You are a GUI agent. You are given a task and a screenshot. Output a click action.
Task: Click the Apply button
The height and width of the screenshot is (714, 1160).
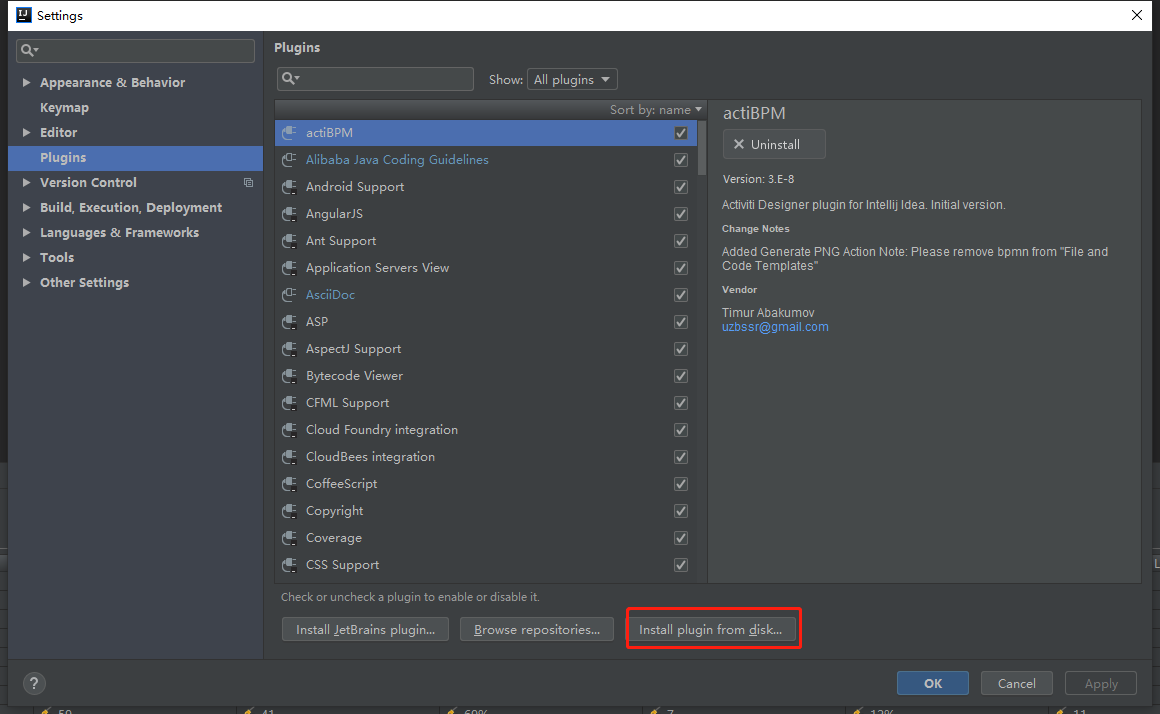coord(1101,683)
